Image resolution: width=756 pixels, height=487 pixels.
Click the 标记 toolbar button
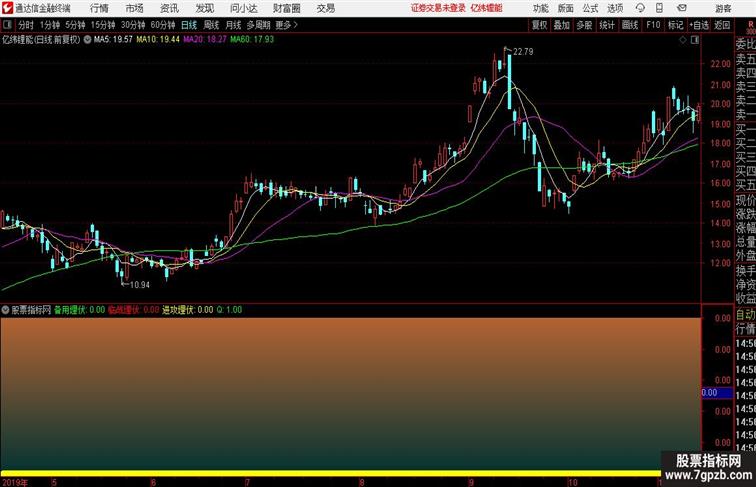pos(675,25)
